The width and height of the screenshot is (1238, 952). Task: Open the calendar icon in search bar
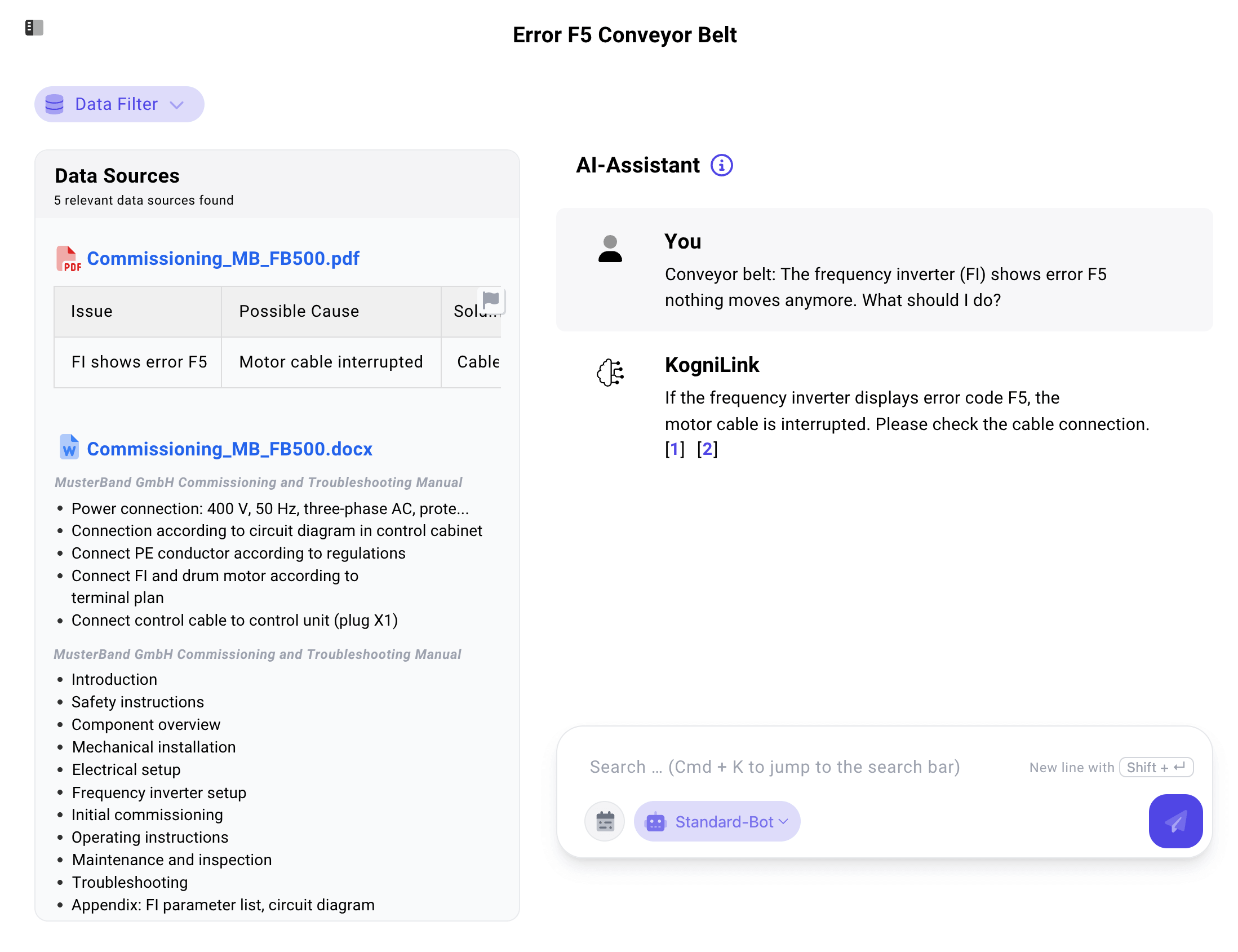click(605, 821)
